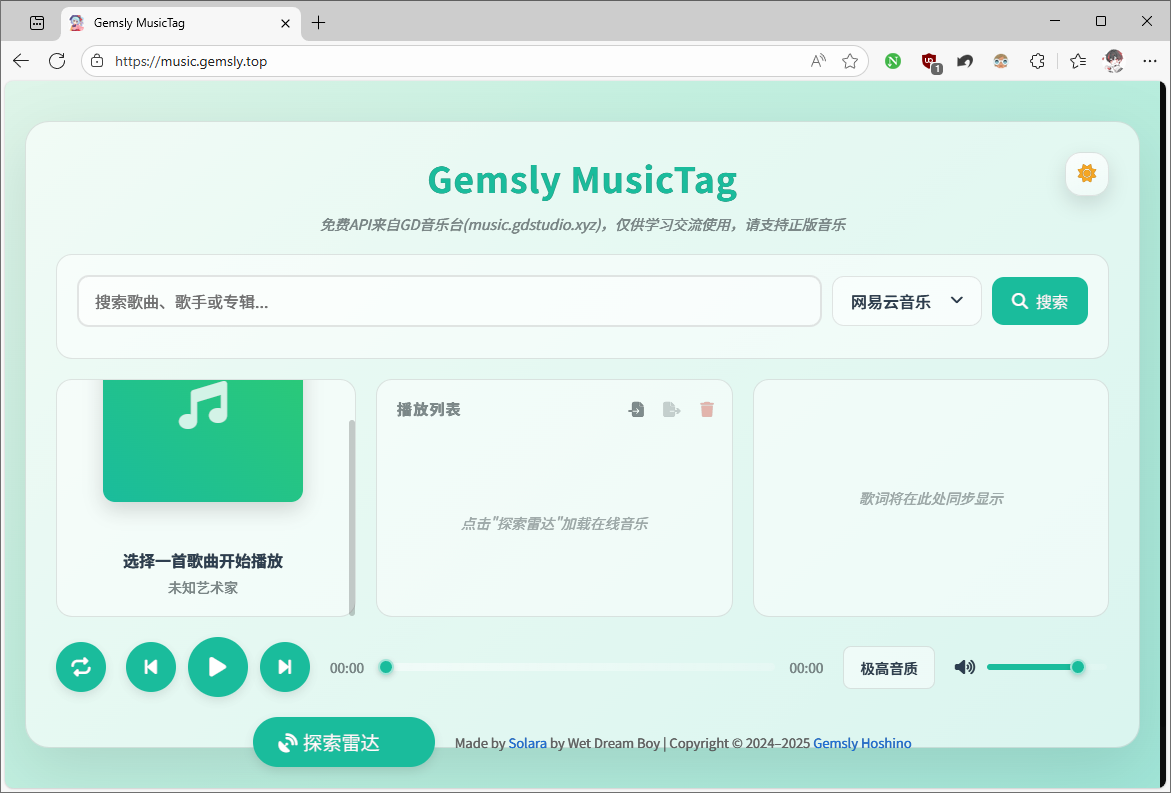Screen dimensions: 1171x793
Task: Open the Gemsly Hoshino footer link
Action: pos(861,743)
